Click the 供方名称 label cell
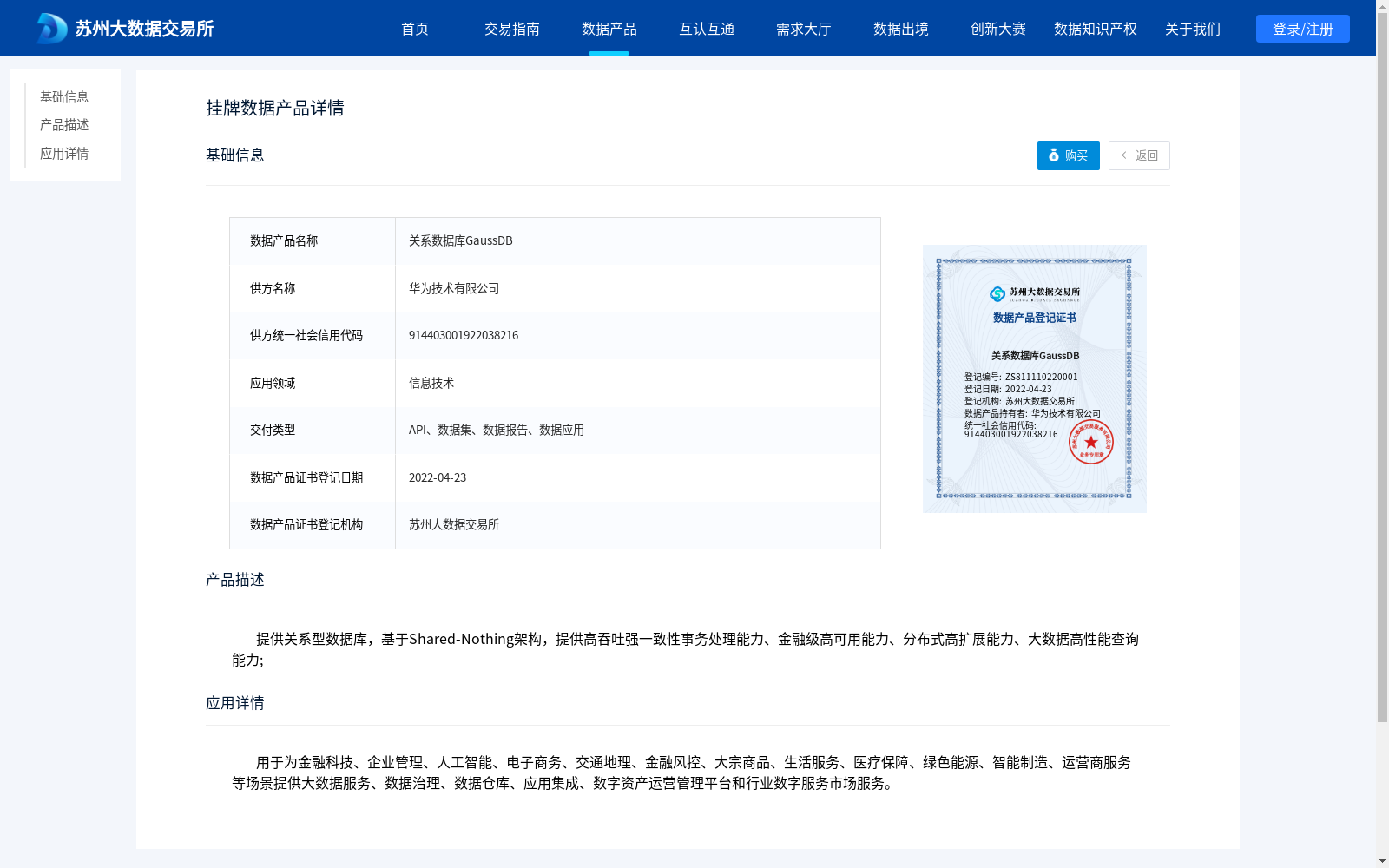1389x868 pixels. 313,288
